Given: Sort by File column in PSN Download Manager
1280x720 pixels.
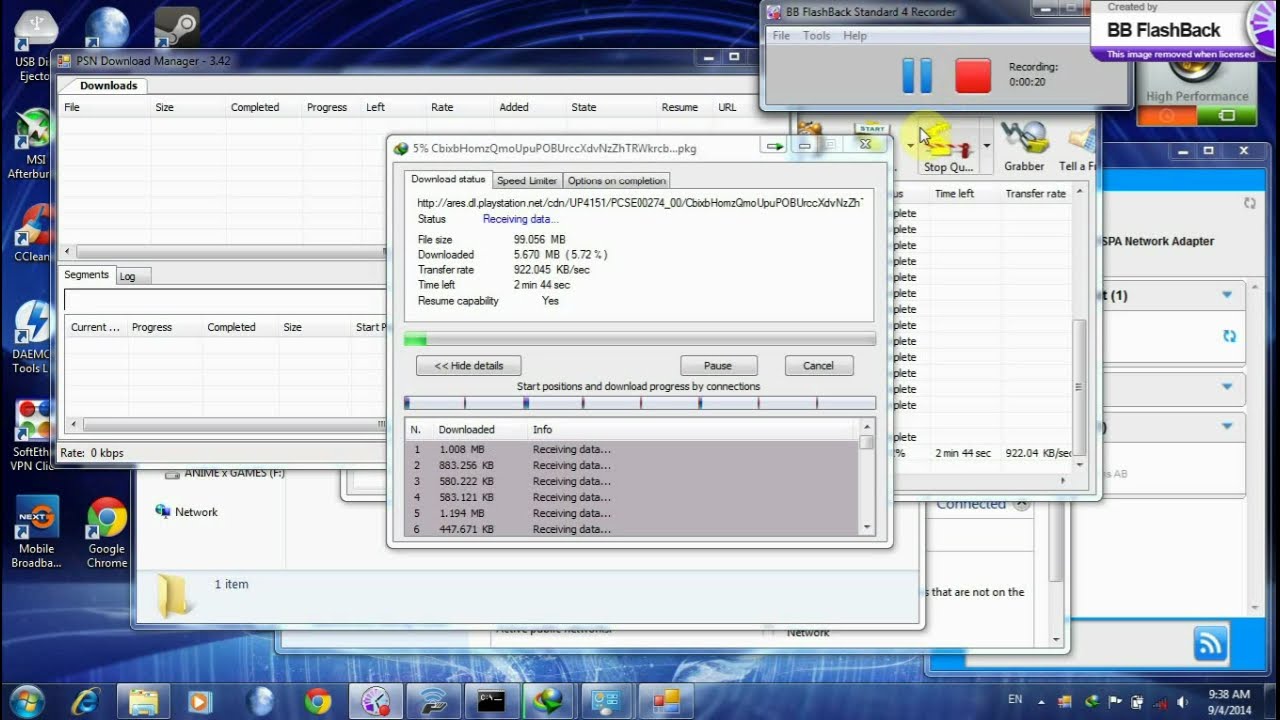Looking at the screenshot, I should click(104, 107).
